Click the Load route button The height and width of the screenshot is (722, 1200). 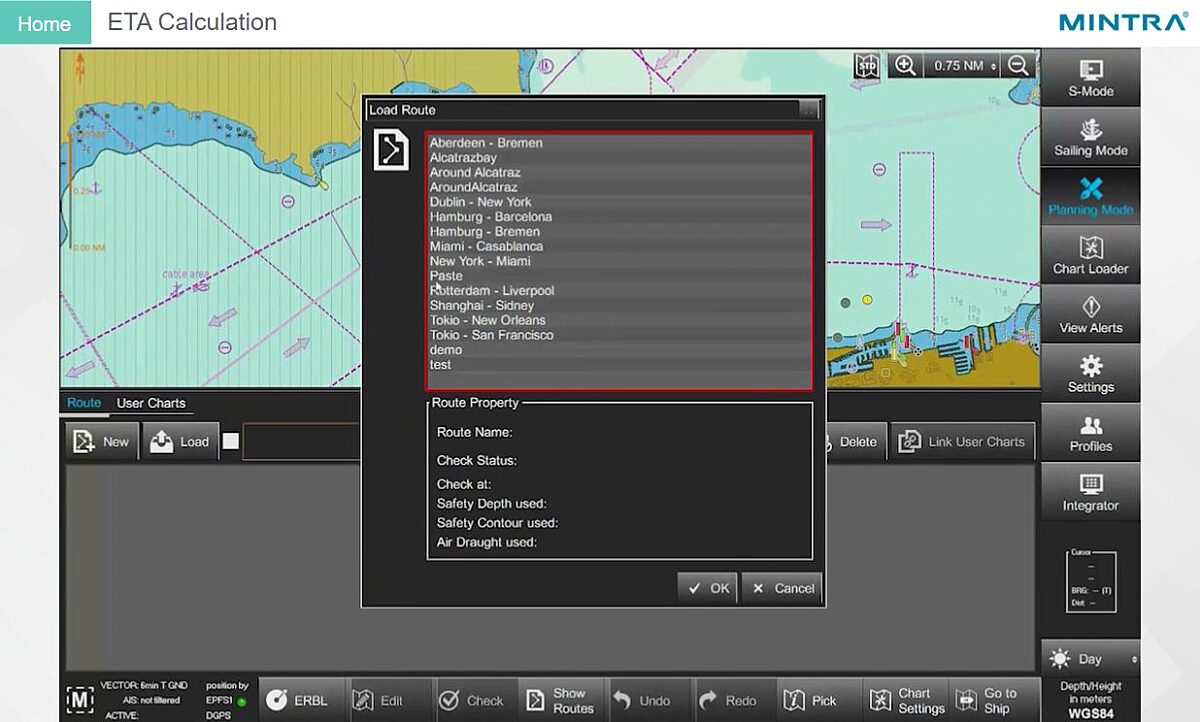pyautogui.click(x=180, y=442)
